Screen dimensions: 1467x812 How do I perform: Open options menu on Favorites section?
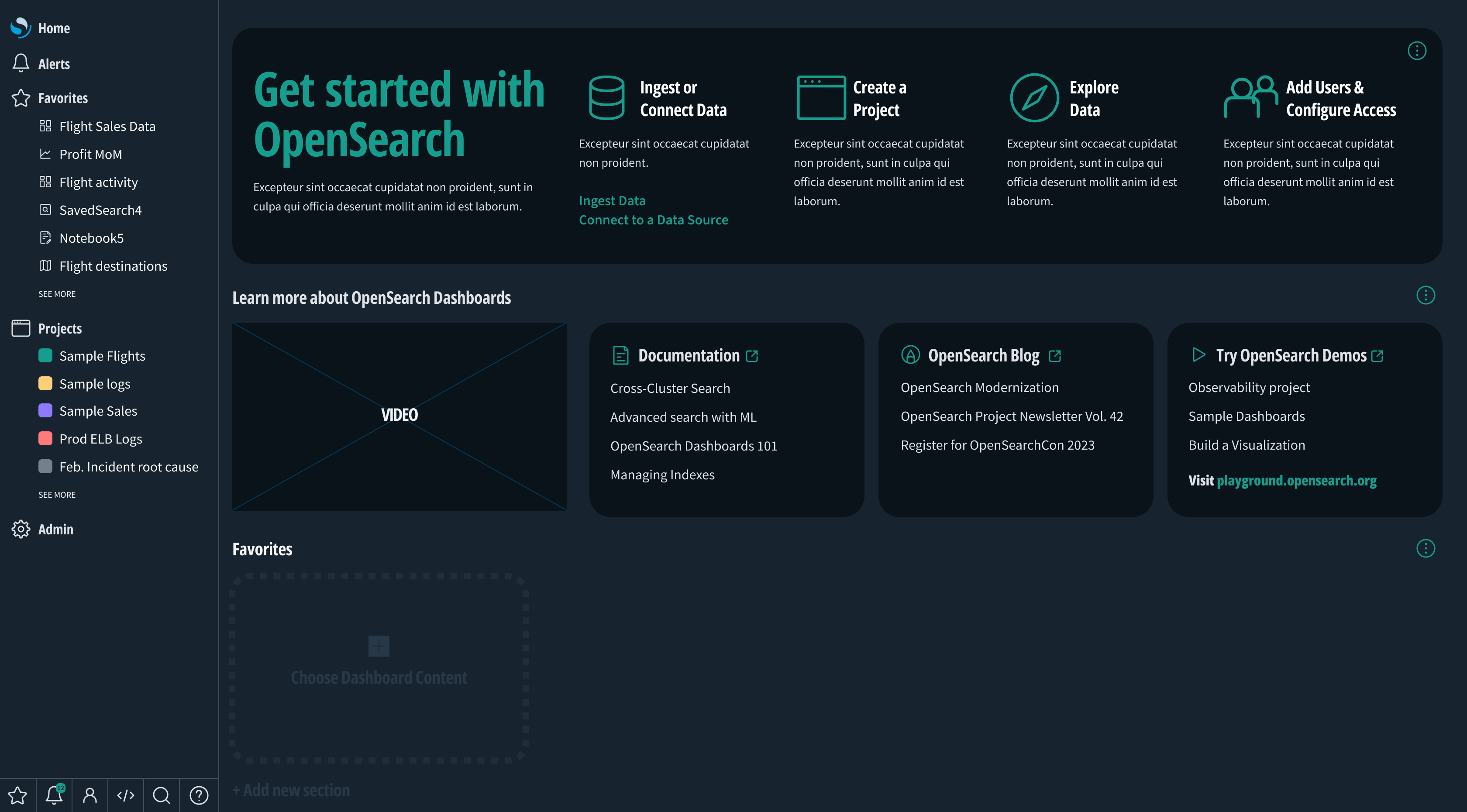point(1426,548)
